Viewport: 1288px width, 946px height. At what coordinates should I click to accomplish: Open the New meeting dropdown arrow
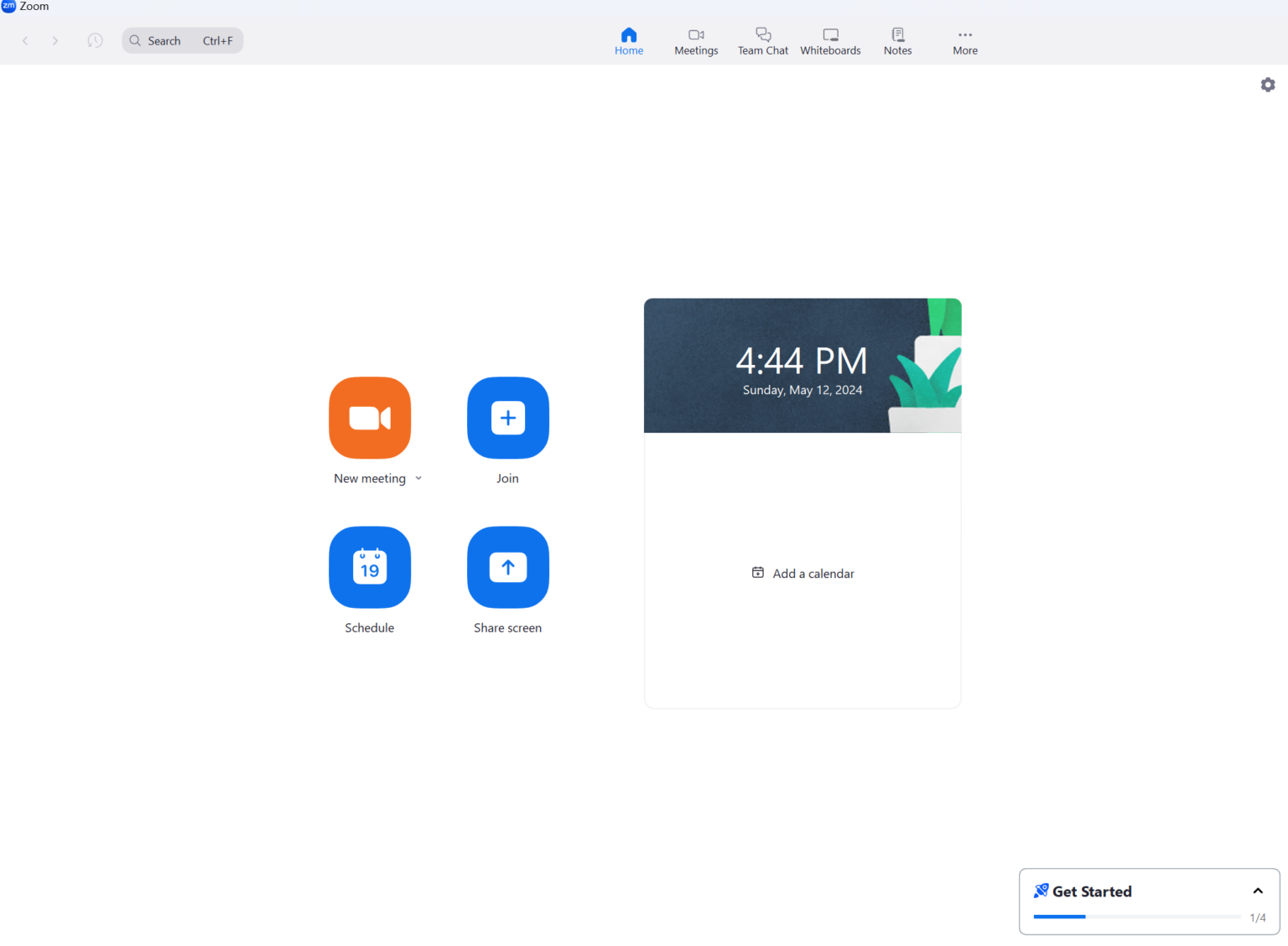418,478
